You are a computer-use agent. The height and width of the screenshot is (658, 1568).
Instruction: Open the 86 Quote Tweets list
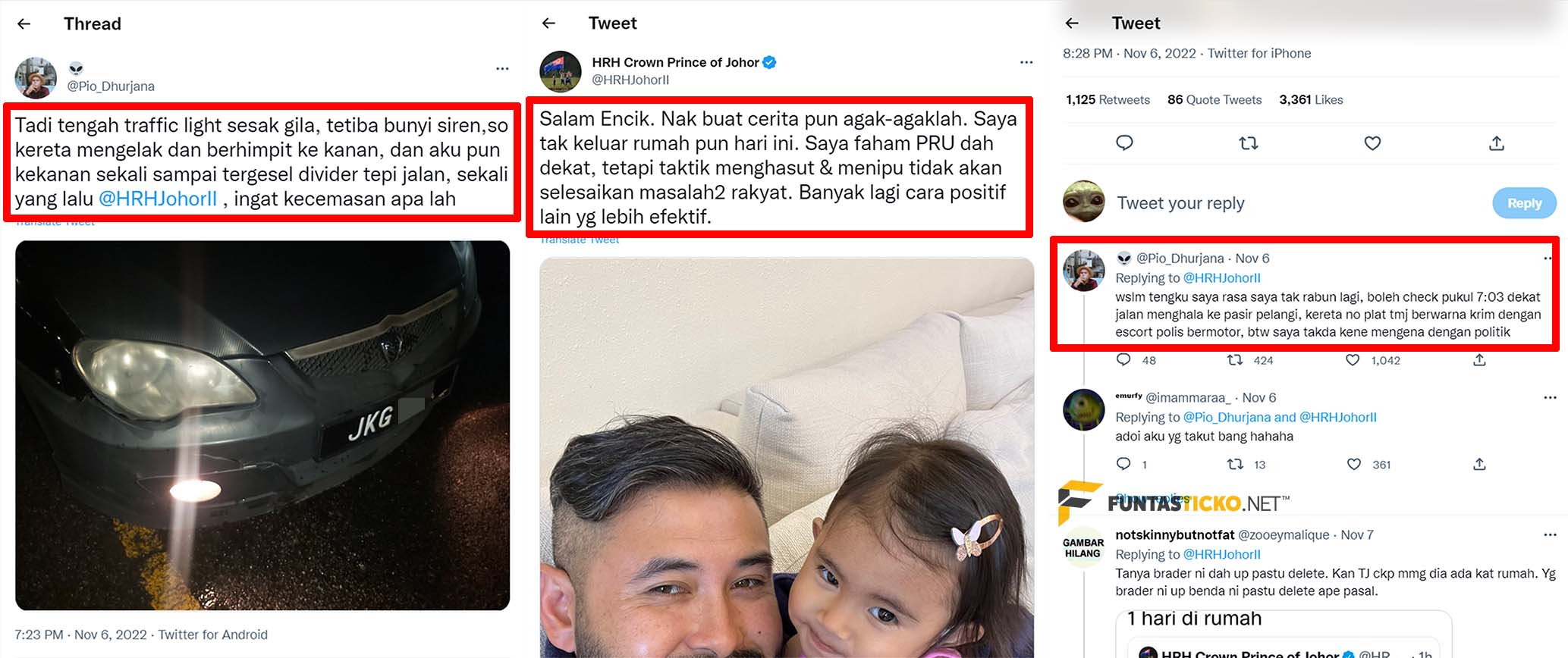point(1214,99)
